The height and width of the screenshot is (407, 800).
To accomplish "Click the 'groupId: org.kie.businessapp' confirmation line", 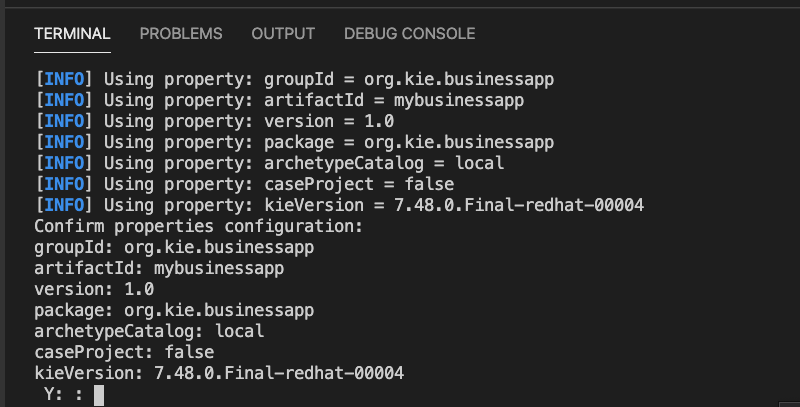I will click(174, 247).
